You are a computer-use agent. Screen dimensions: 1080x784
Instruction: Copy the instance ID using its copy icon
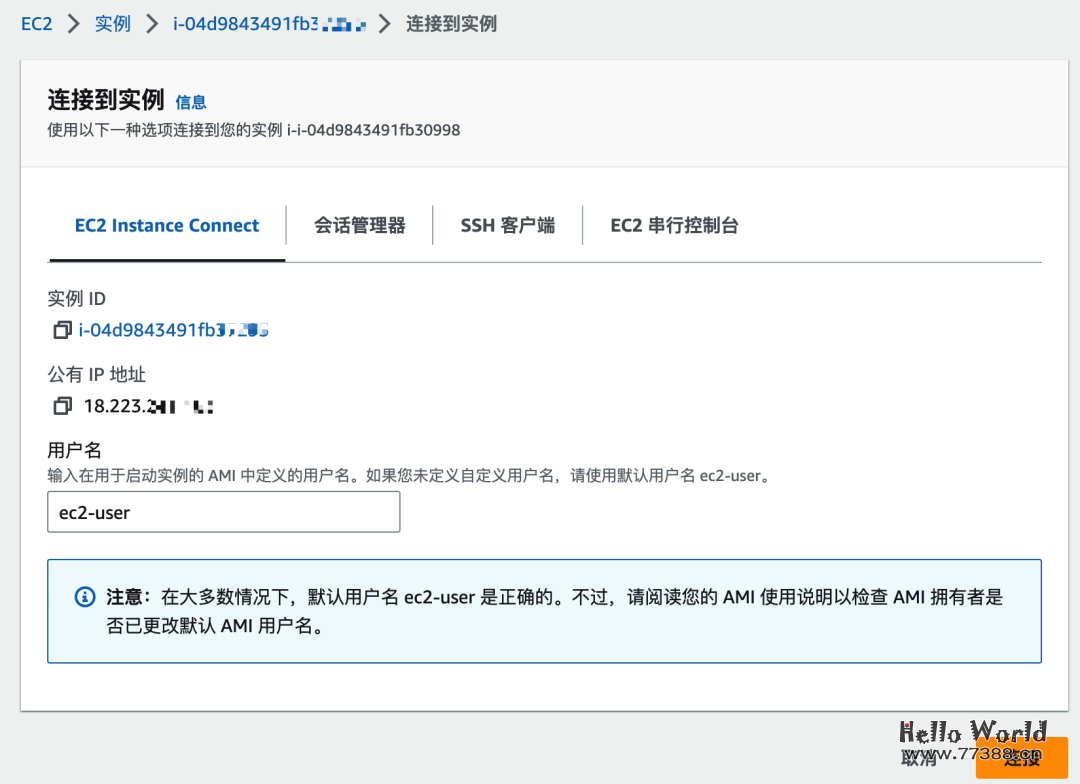pos(62,330)
